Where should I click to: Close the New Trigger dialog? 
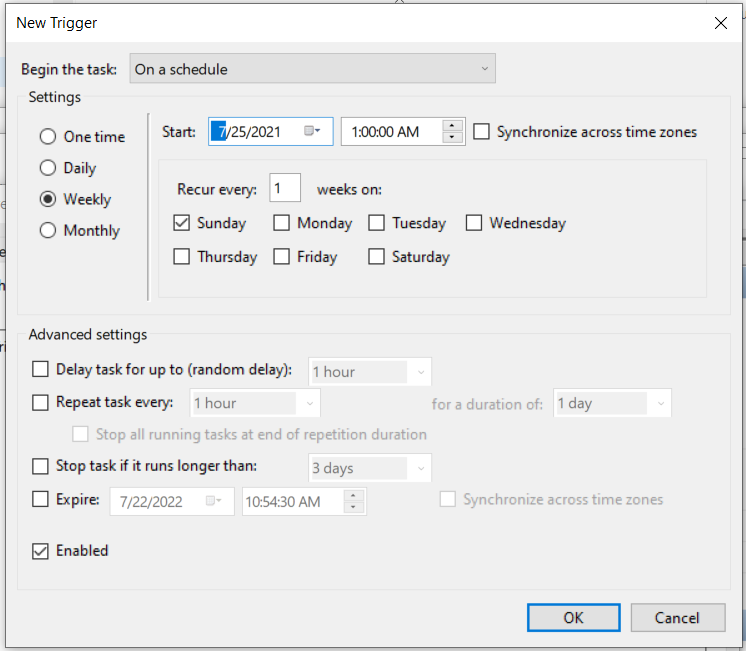point(720,23)
